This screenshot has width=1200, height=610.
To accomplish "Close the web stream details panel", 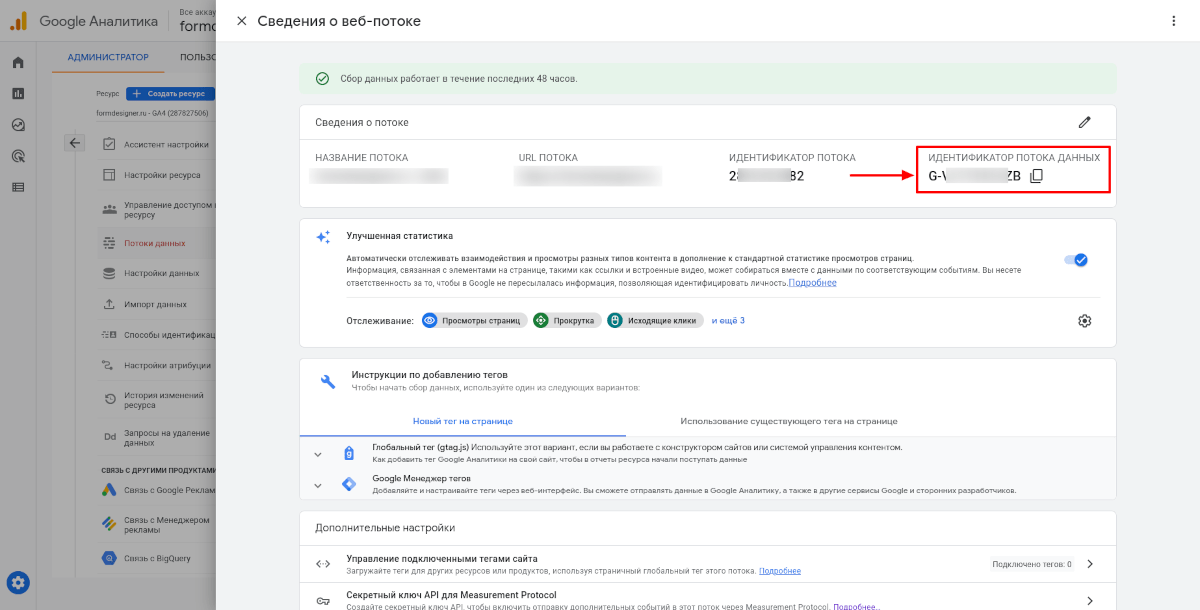I will tap(241, 21).
